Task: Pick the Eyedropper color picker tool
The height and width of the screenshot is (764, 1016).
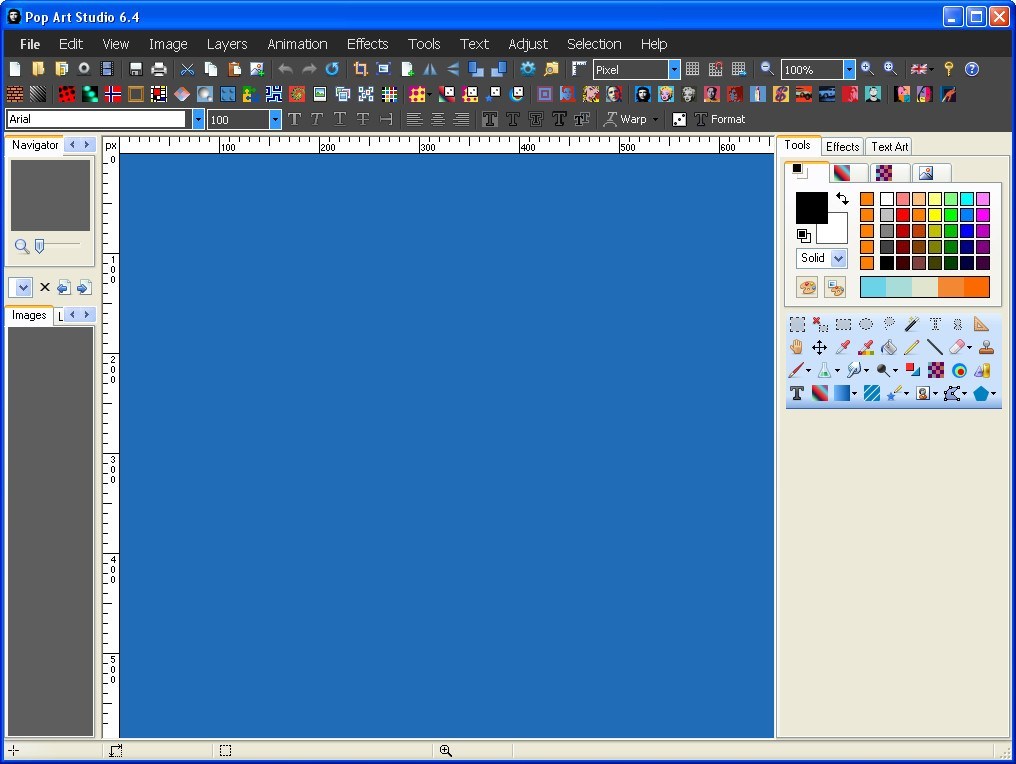Action: click(842, 347)
